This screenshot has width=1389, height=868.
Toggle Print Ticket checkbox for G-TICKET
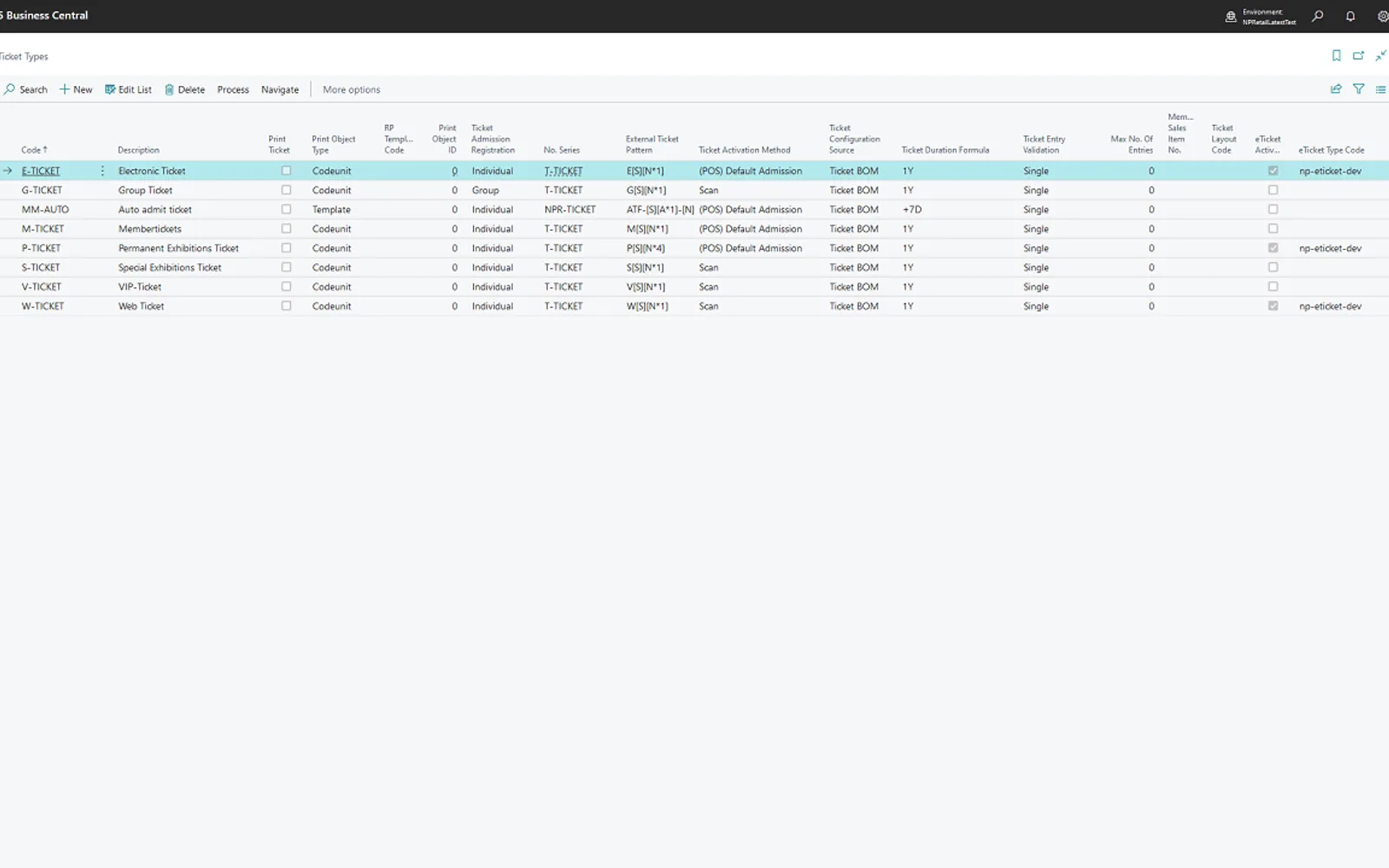click(x=286, y=190)
